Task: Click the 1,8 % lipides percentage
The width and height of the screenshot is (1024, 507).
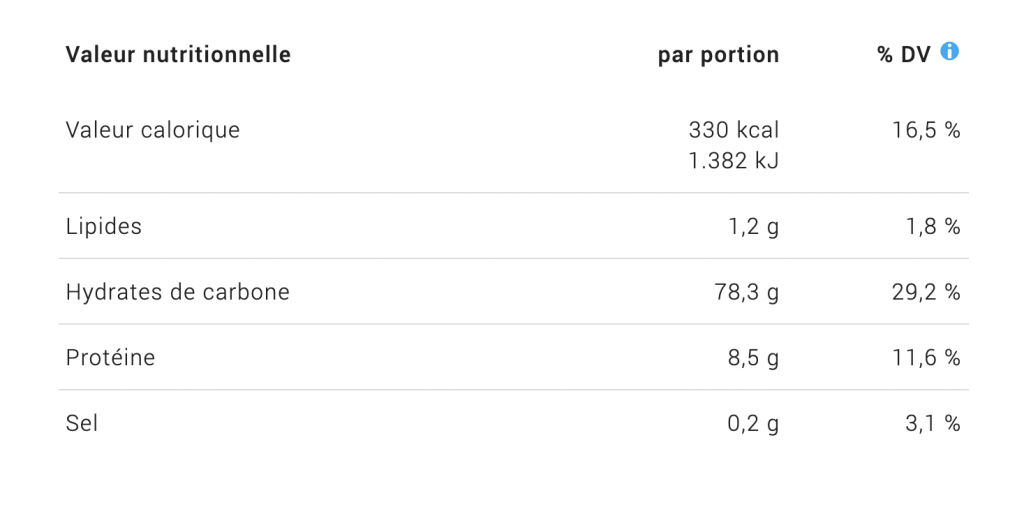Action: (933, 227)
